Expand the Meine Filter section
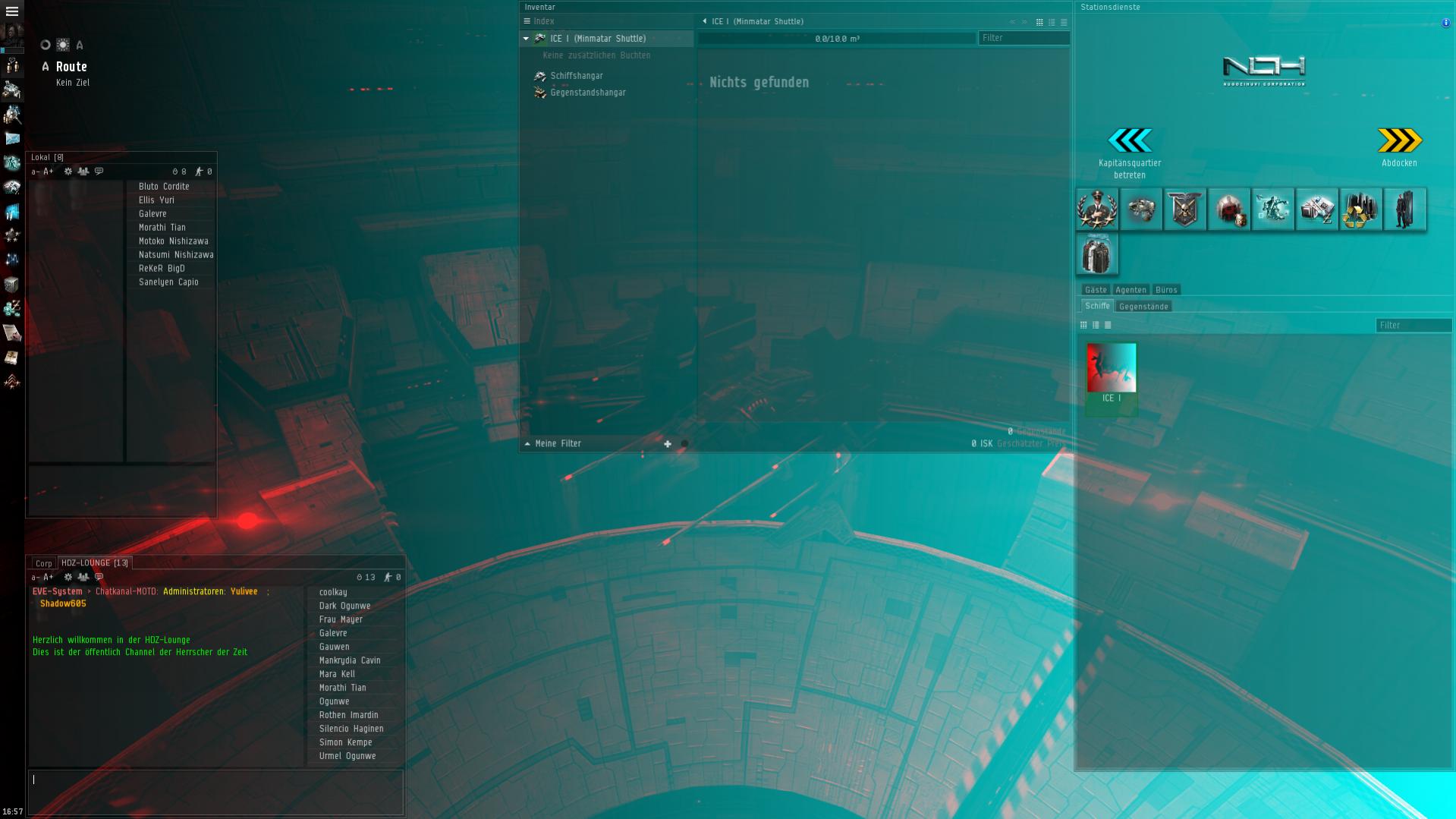1456x819 pixels. (527, 443)
